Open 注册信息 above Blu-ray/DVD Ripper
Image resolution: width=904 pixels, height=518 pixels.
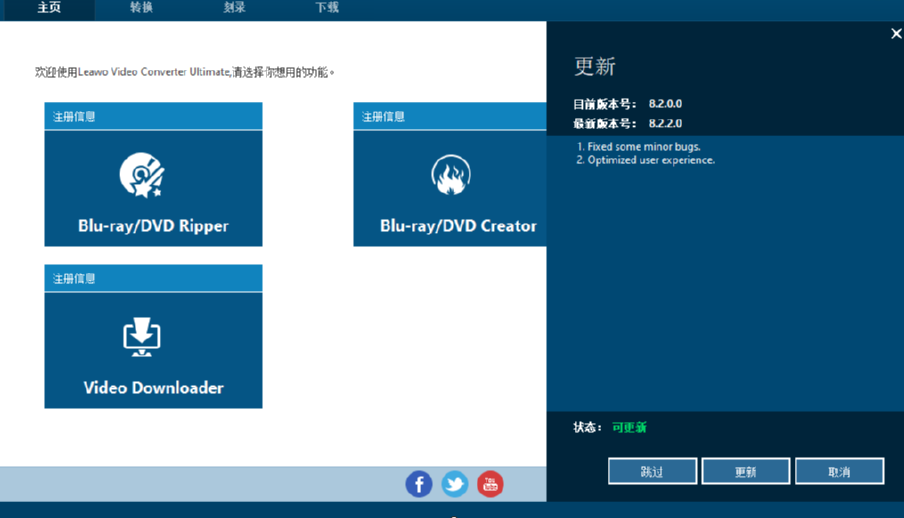tap(74, 117)
